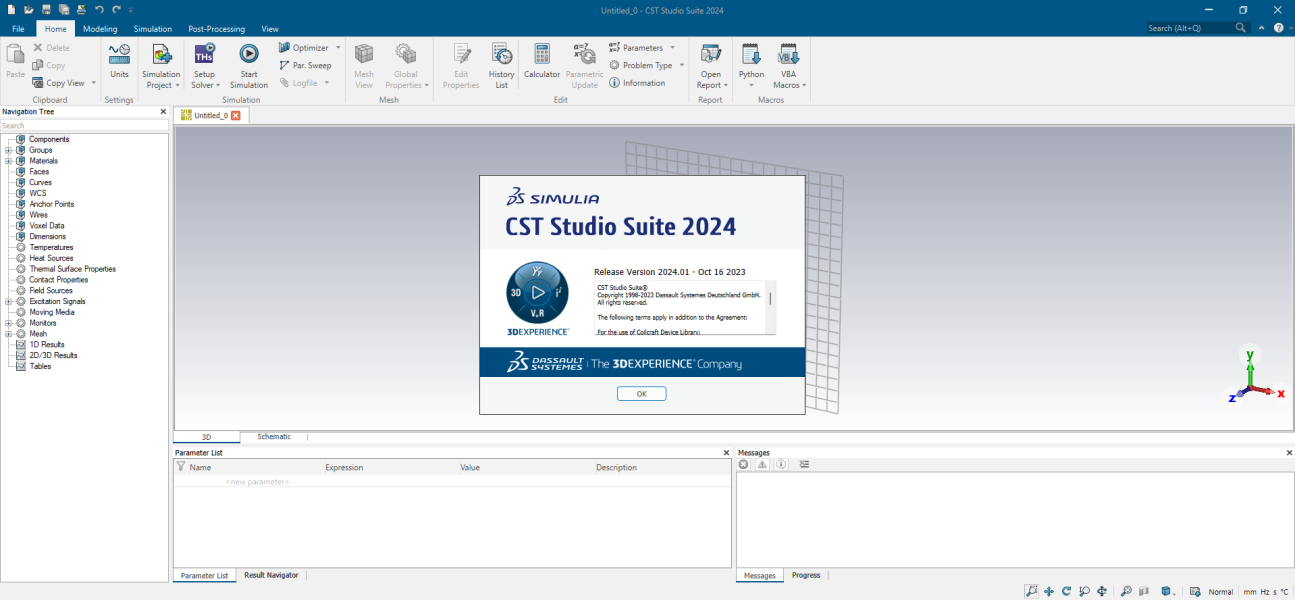Open the Par. Sweep tool
This screenshot has height=600, width=1295.
point(305,65)
